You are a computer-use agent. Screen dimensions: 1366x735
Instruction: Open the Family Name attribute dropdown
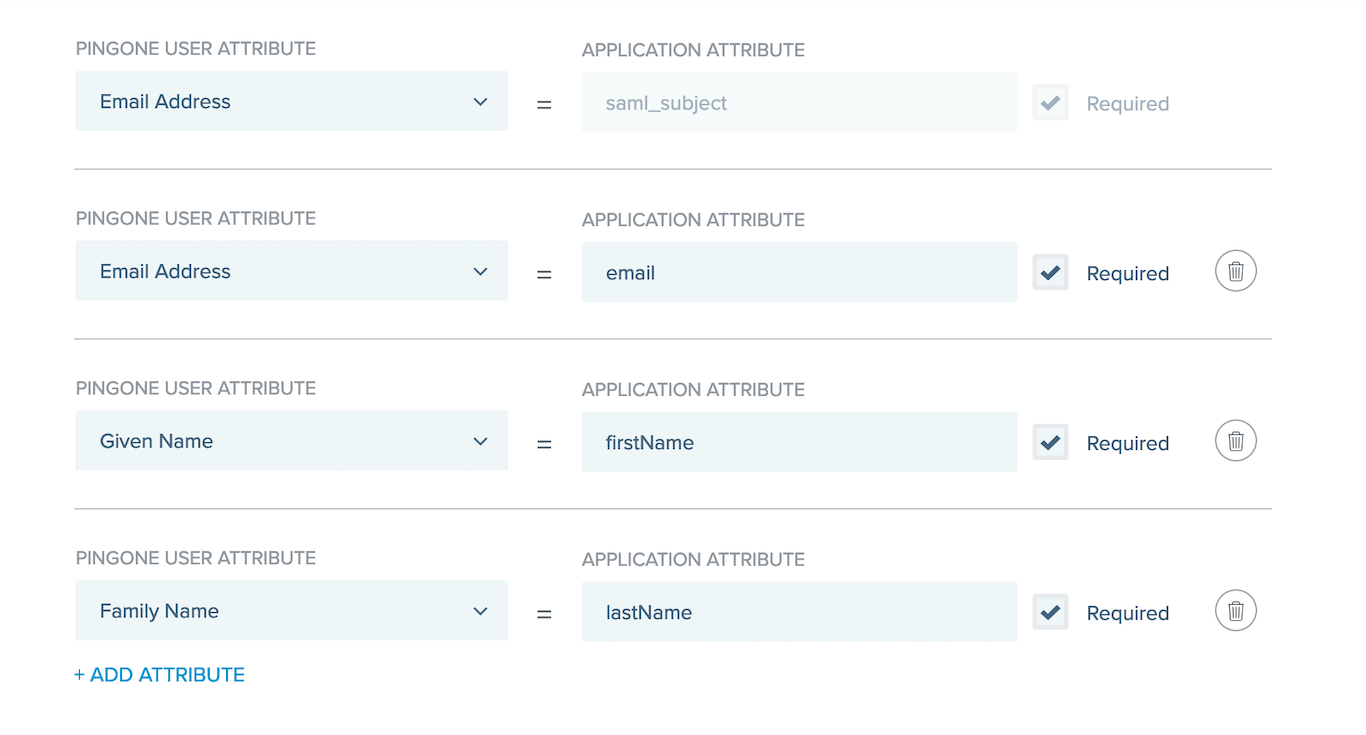coord(291,610)
